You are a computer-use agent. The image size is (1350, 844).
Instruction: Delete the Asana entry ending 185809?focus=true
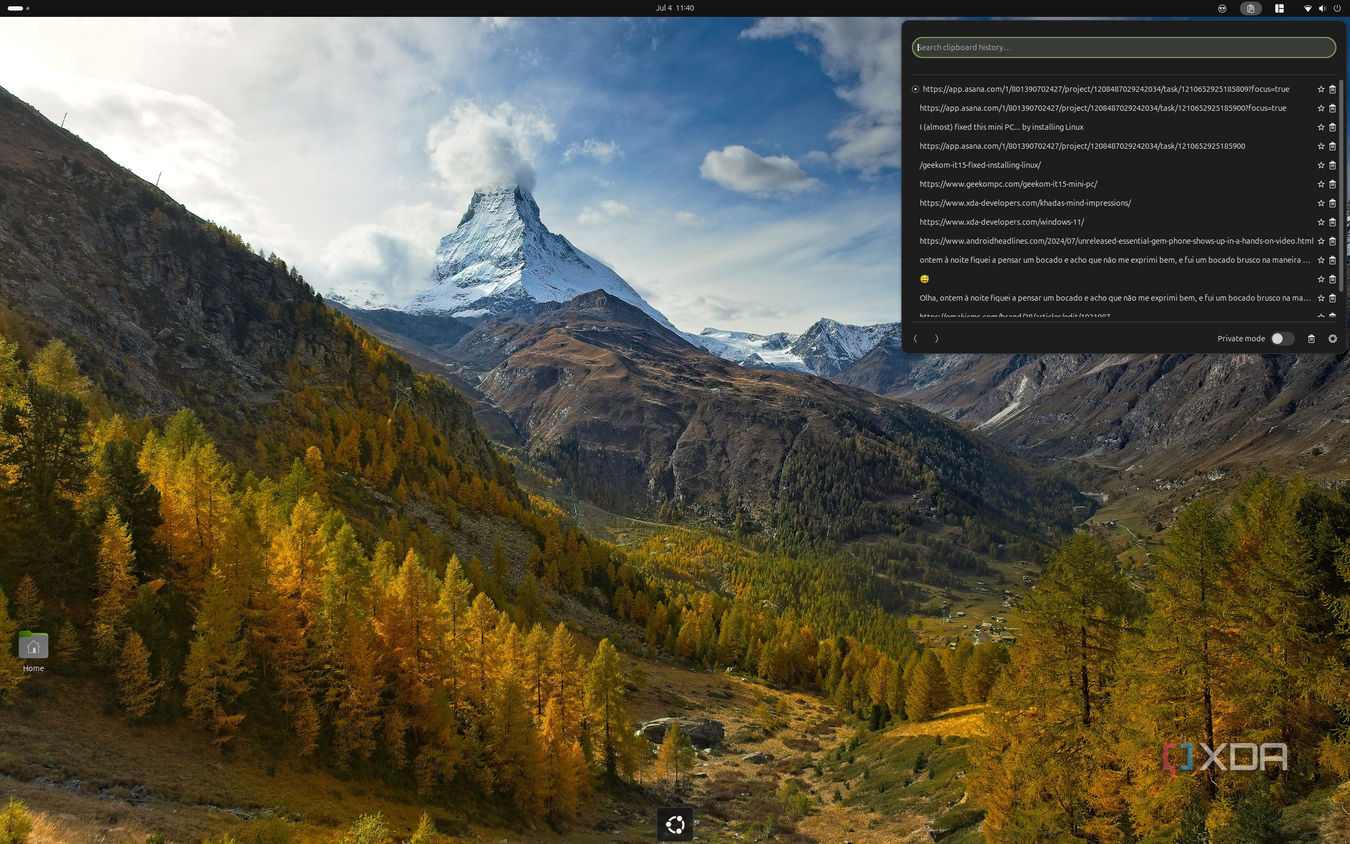pyautogui.click(x=1332, y=89)
